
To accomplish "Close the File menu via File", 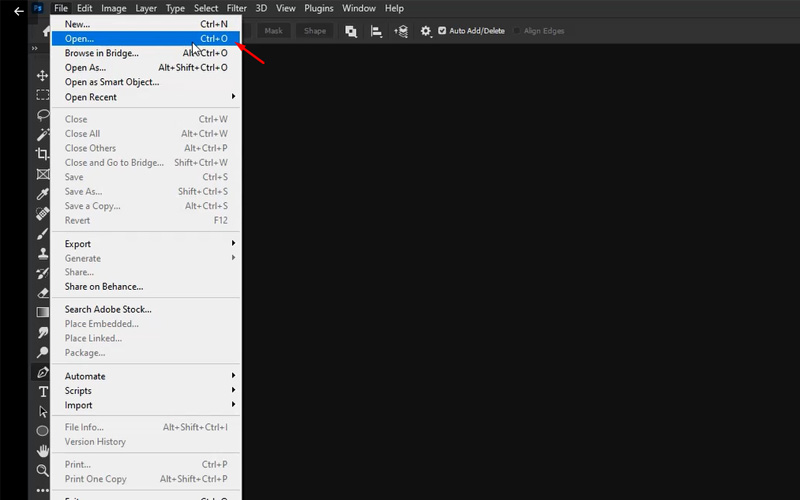I will click(x=61, y=8).
